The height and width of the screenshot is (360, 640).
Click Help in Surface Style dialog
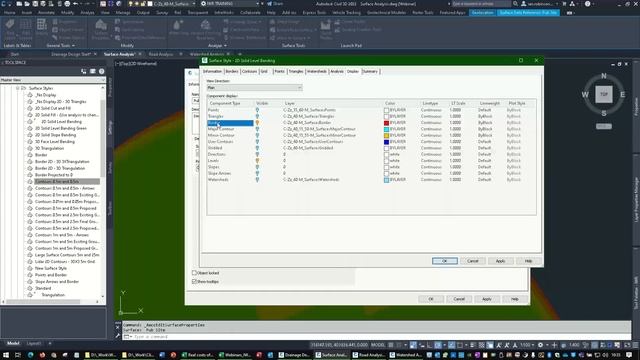pos(528,261)
